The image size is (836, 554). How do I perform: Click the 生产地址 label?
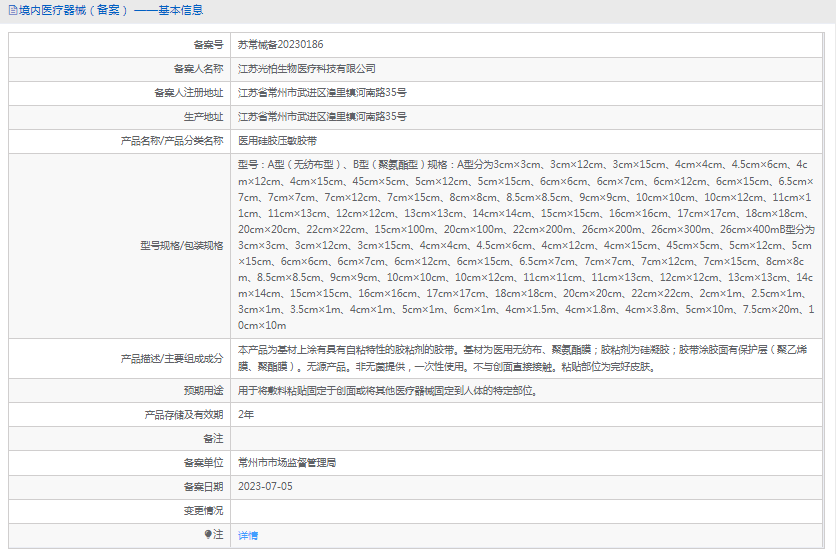click(x=204, y=117)
